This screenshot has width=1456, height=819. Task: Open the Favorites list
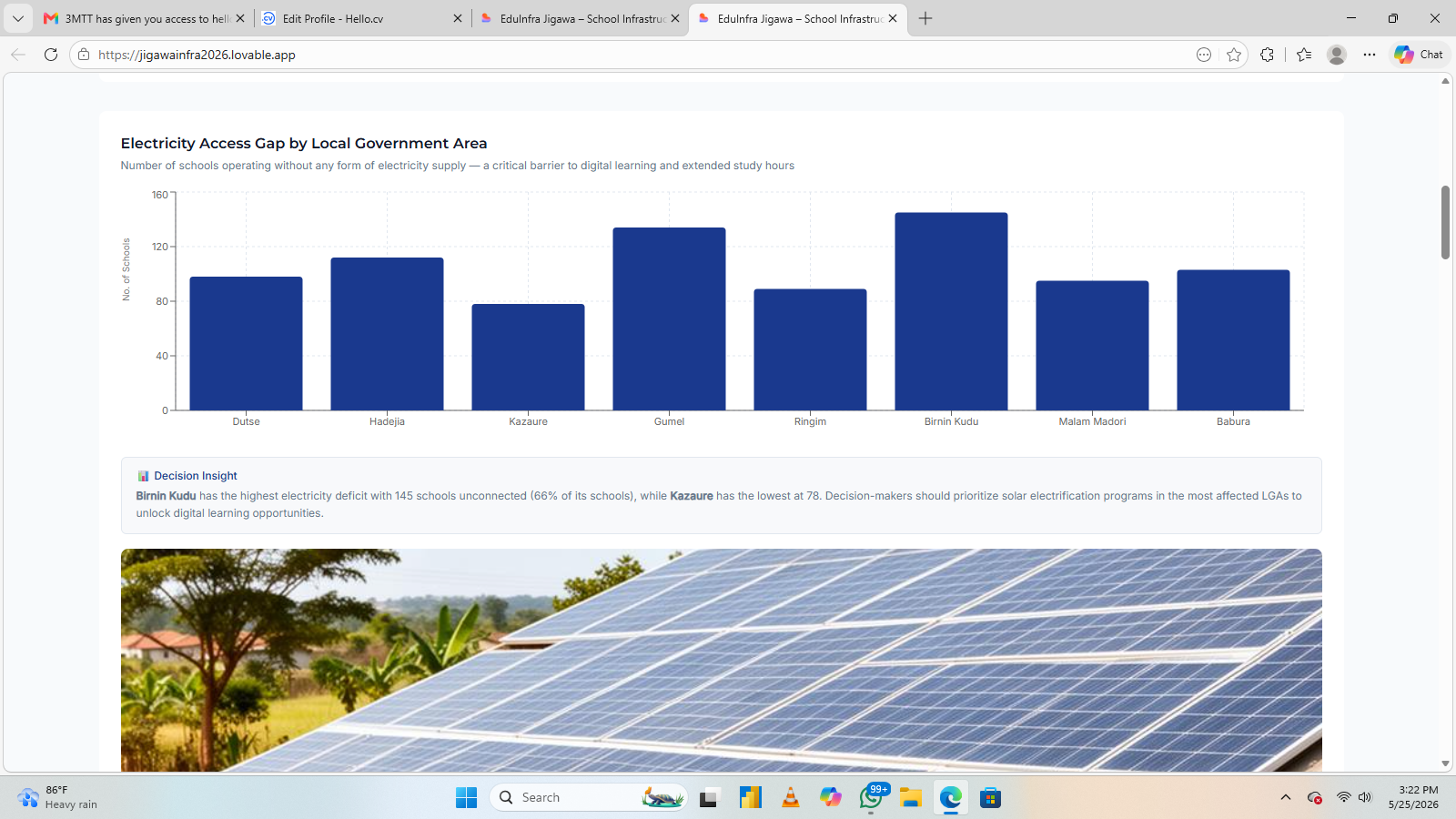(1304, 55)
